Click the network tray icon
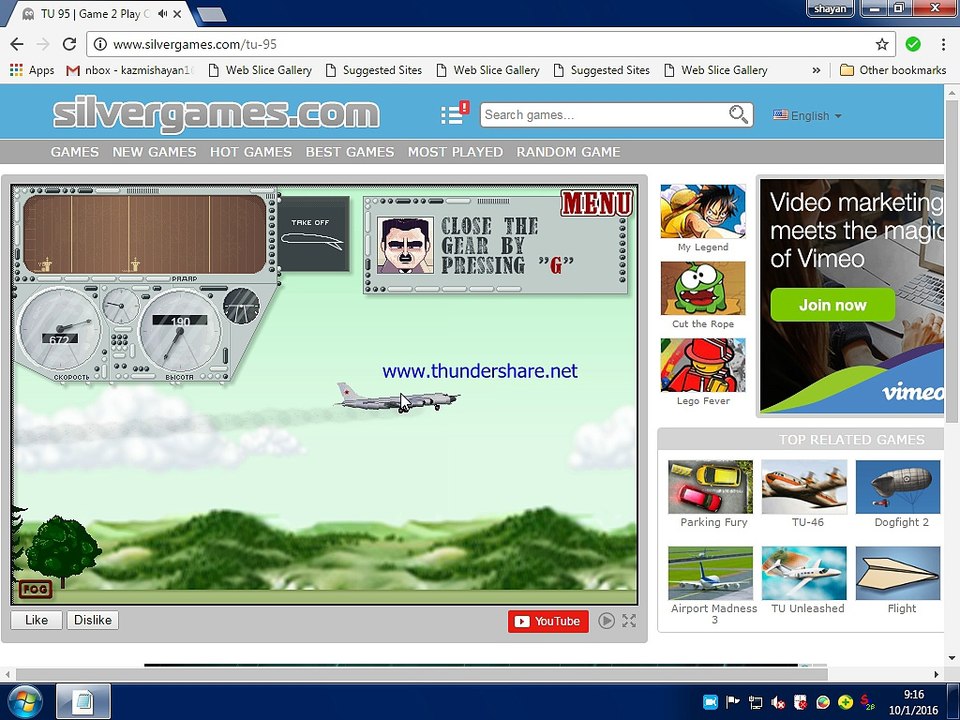 click(756, 702)
